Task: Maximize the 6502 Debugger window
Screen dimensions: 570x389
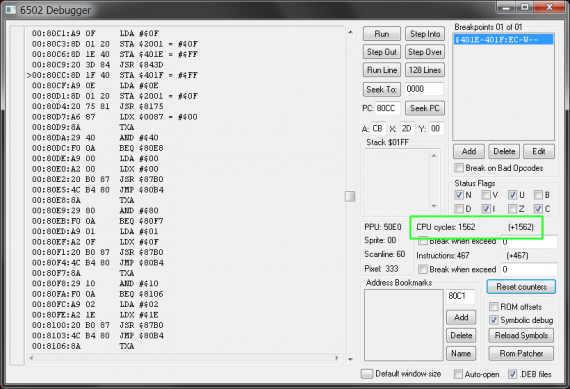Action: click(x=524, y=7)
